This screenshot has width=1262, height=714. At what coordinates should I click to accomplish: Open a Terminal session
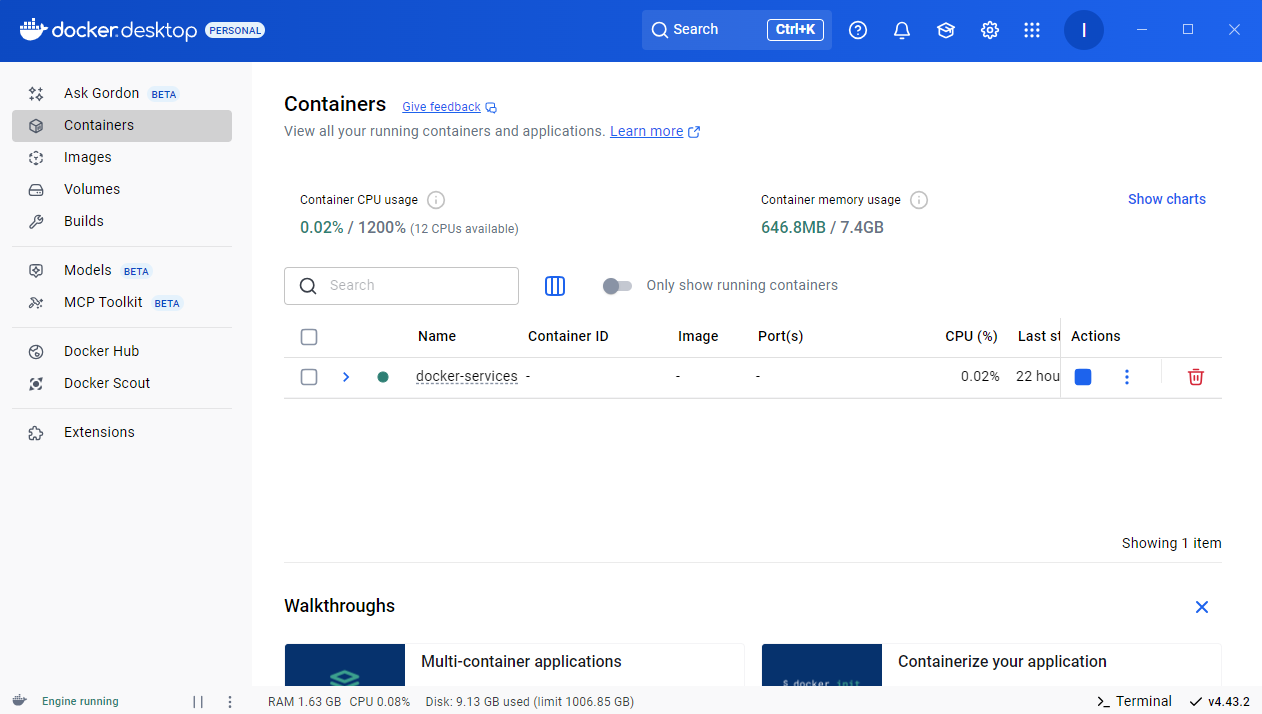tap(1133, 701)
